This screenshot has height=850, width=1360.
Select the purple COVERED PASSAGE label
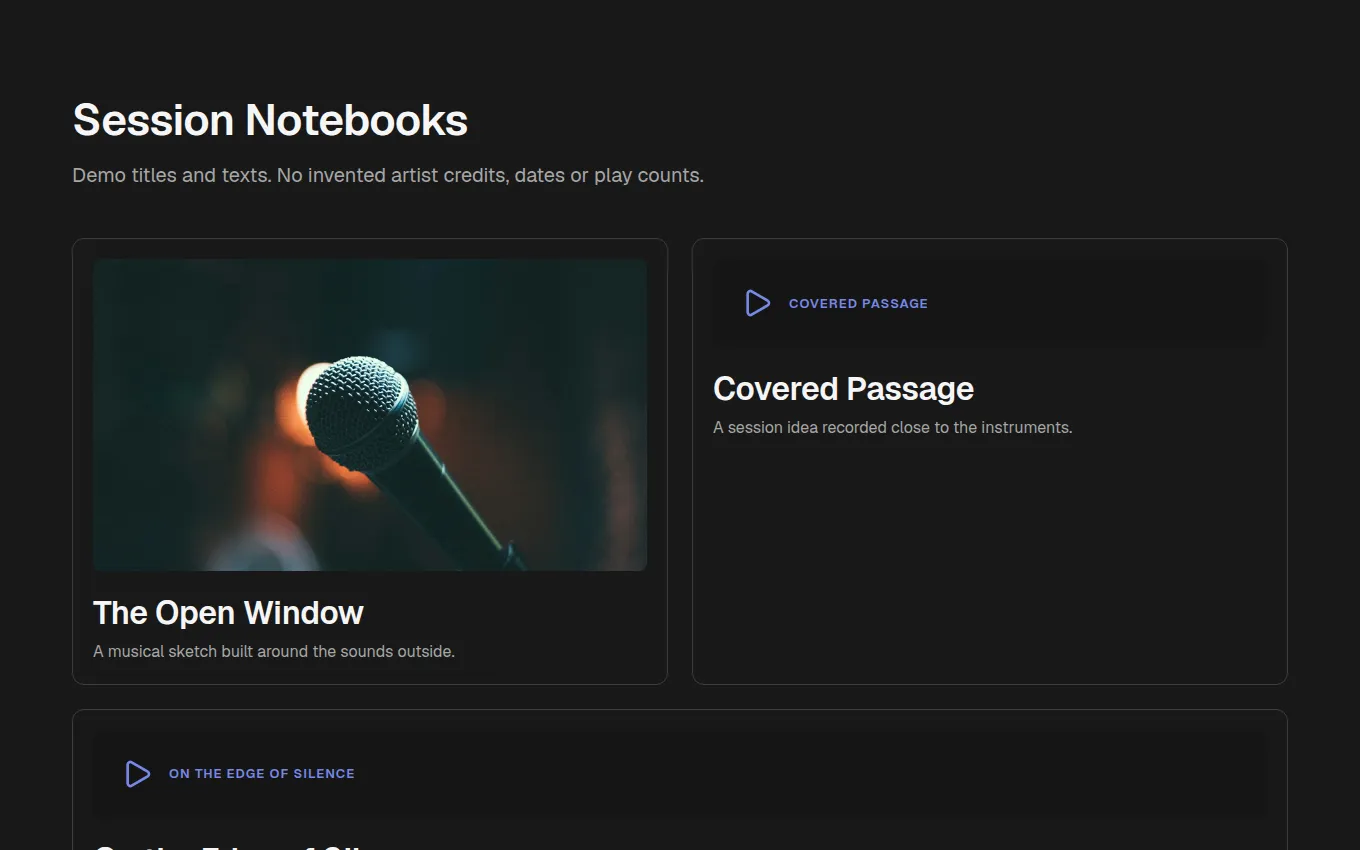(858, 303)
